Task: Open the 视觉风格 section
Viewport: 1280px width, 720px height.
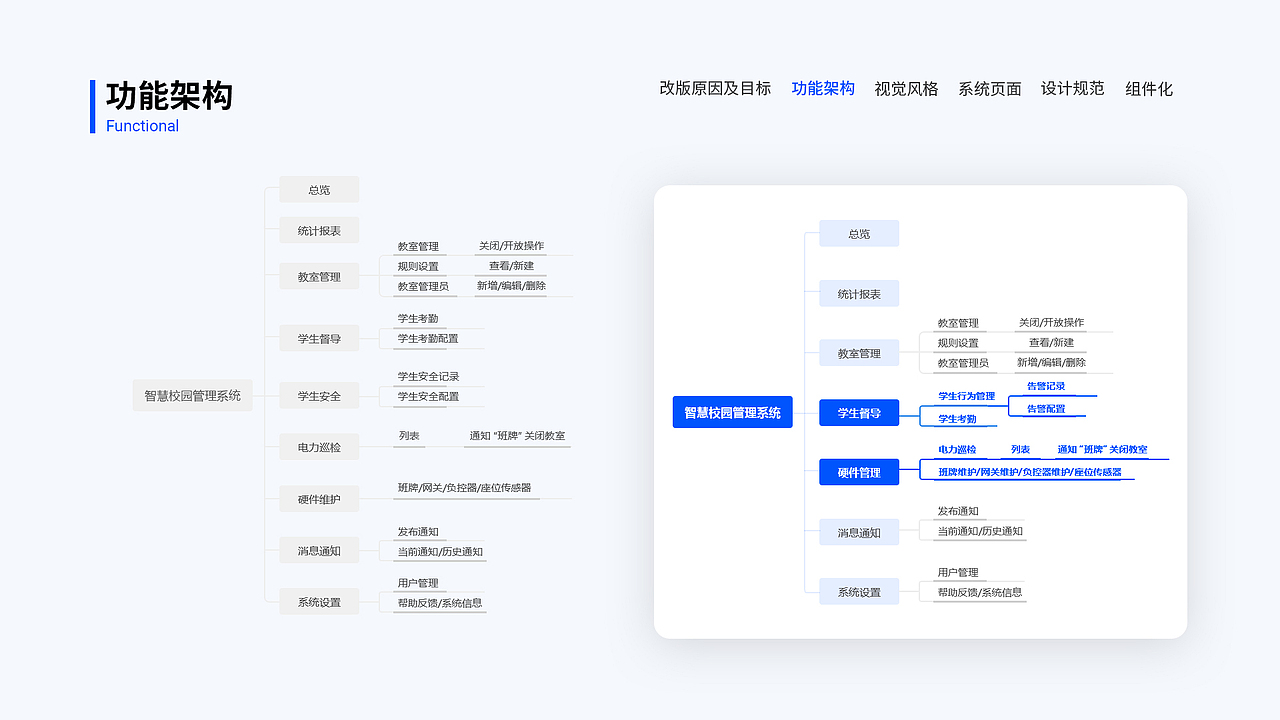Action: click(905, 88)
